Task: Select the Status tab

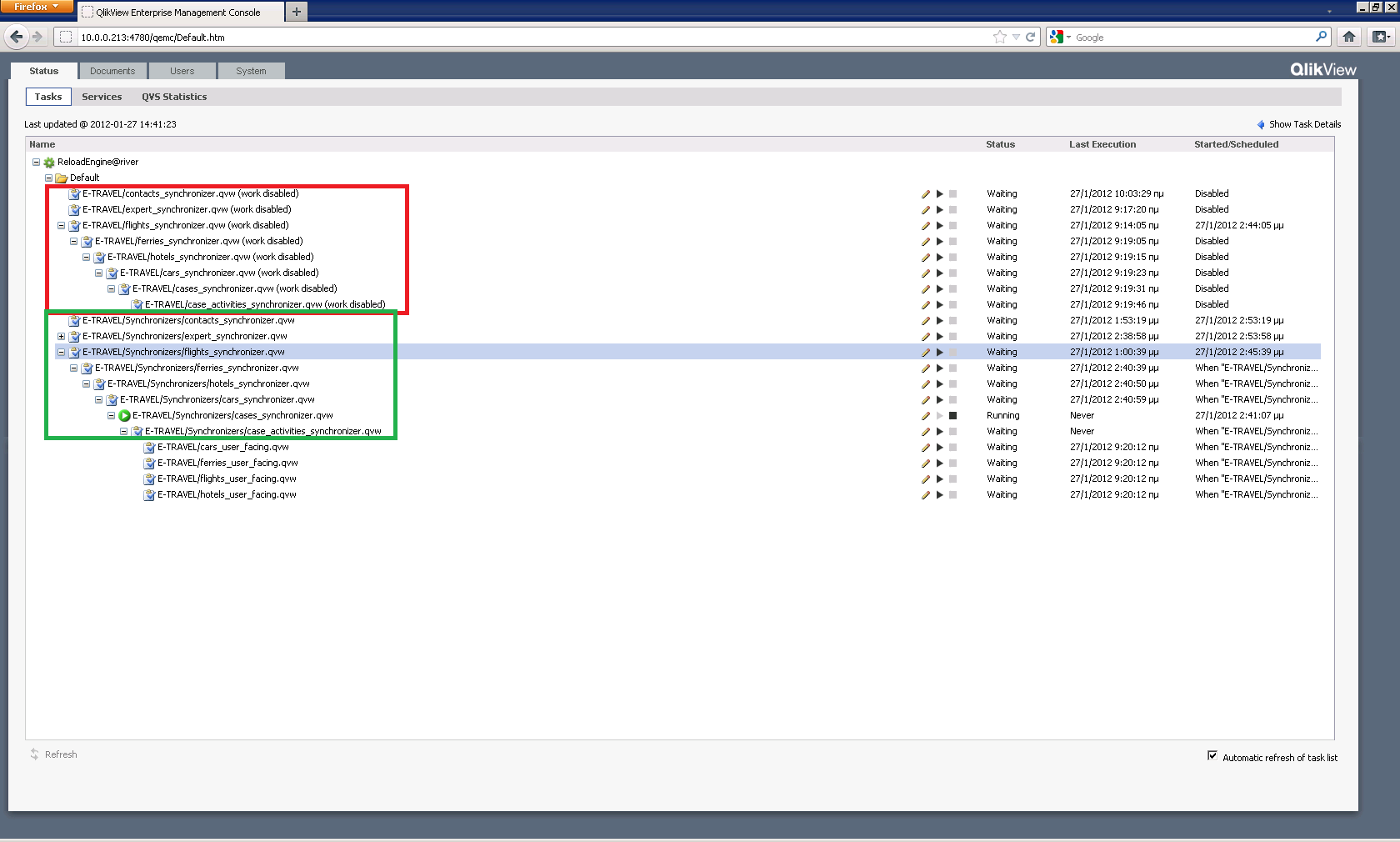Action: tap(44, 71)
